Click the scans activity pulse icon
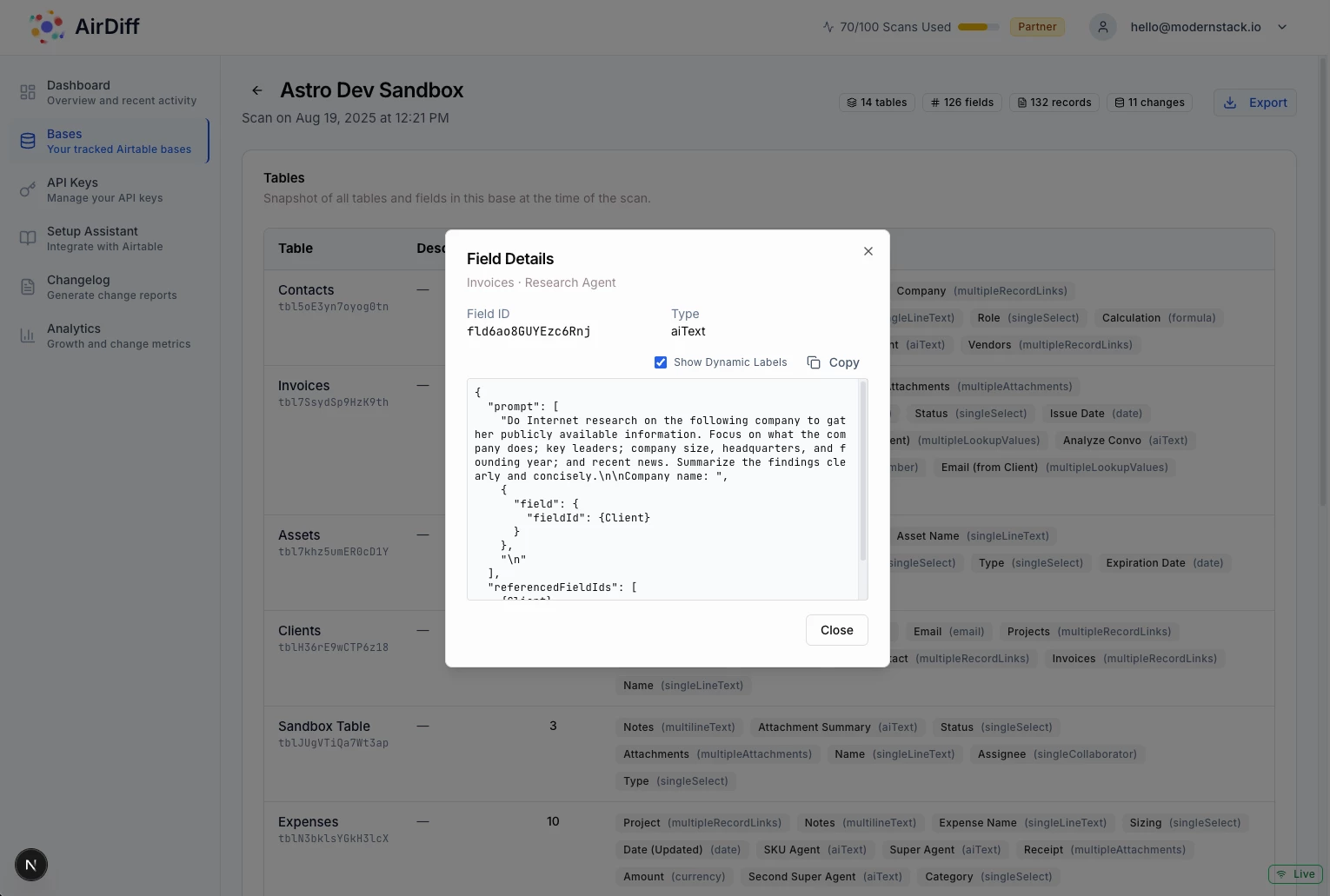Image resolution: width=1330 pixels, height=896 pixels. click(828, 27)
